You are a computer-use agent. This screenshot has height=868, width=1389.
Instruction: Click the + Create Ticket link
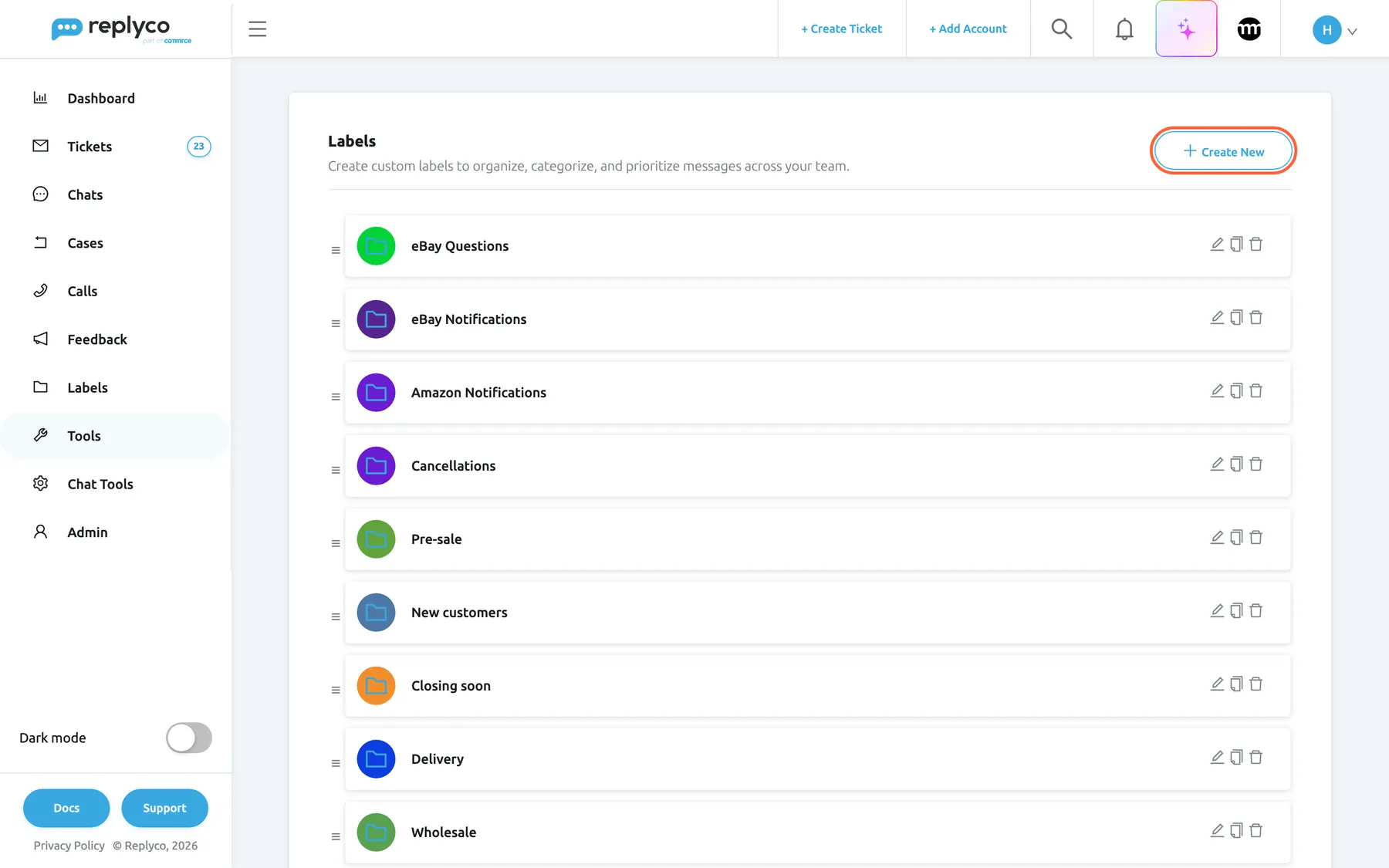(x=841, y=29)
